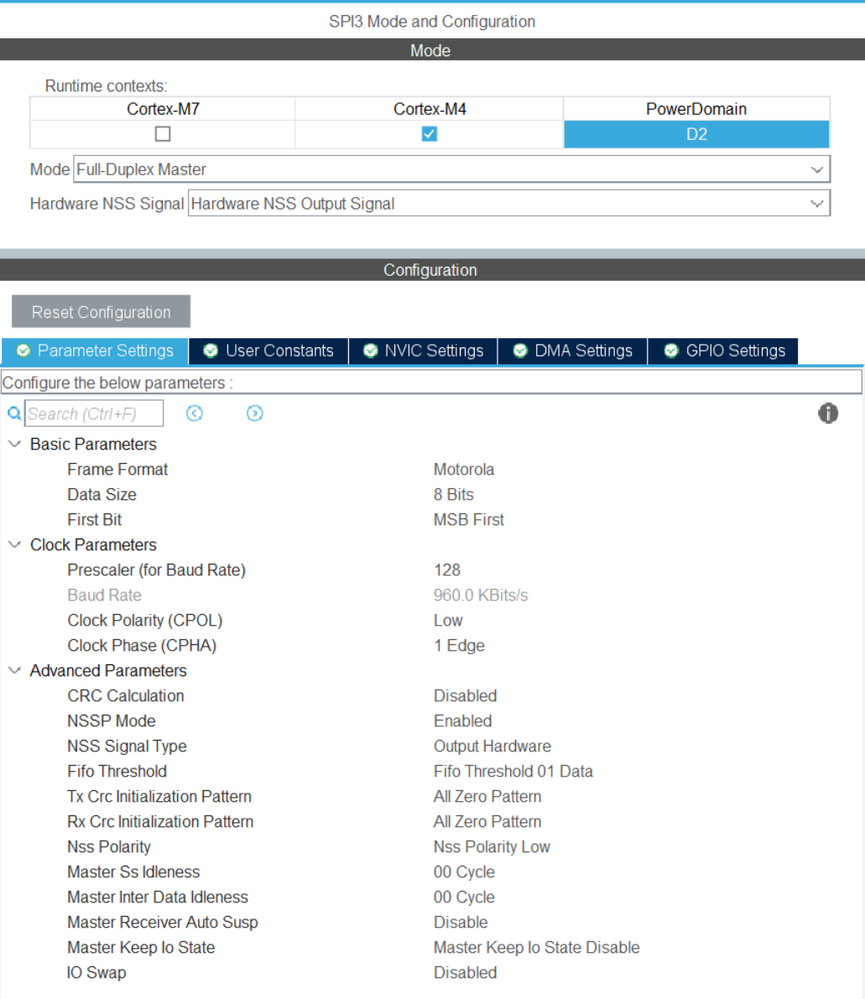Focus the Search (Ctrl+F) field

tap(94, 413)
